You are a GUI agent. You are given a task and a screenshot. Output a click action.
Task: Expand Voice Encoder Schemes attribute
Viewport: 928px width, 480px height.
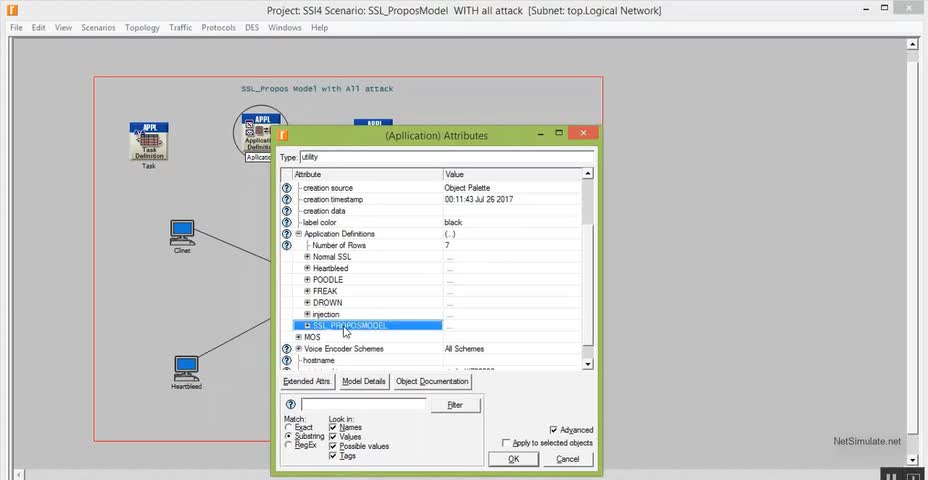(x=299, y=349)
